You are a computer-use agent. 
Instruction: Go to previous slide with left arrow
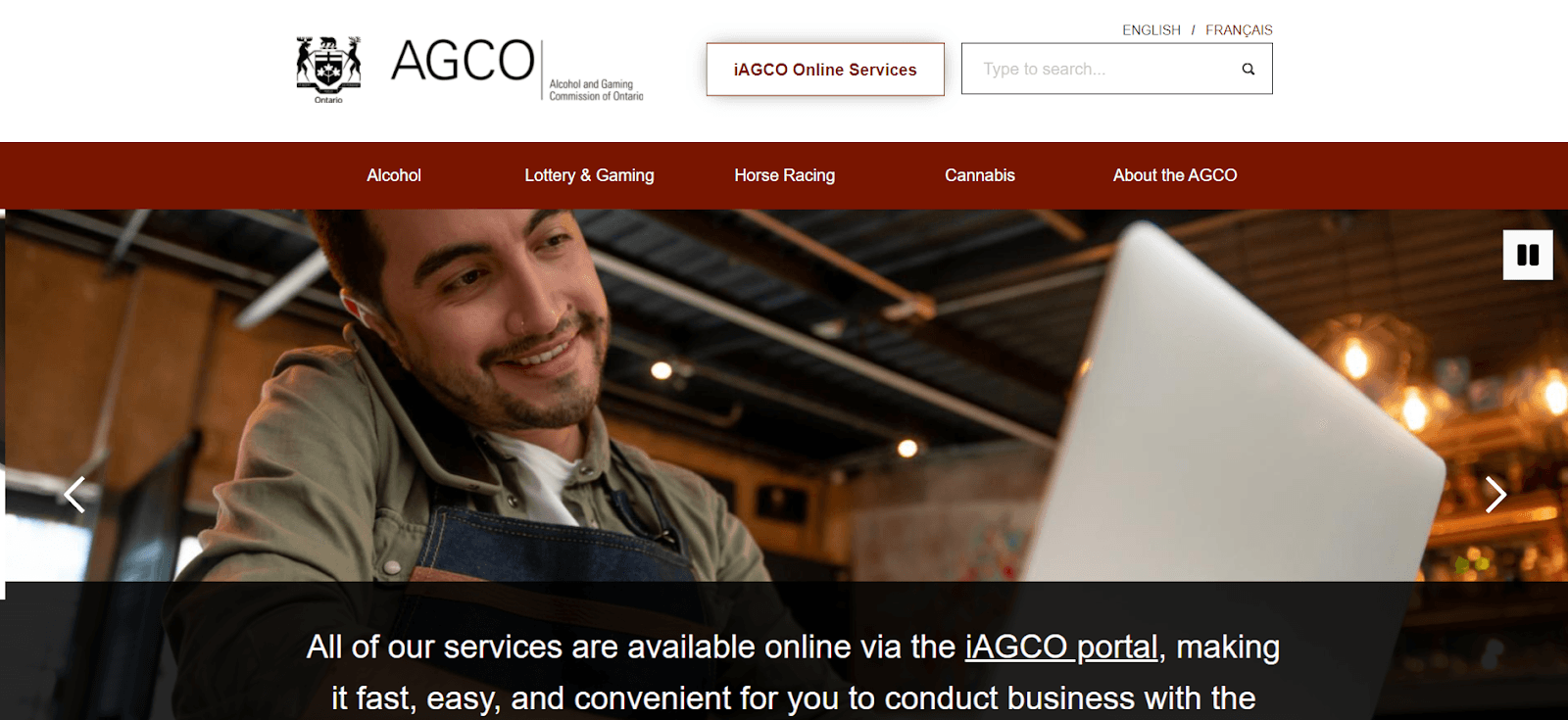(74, 495)
